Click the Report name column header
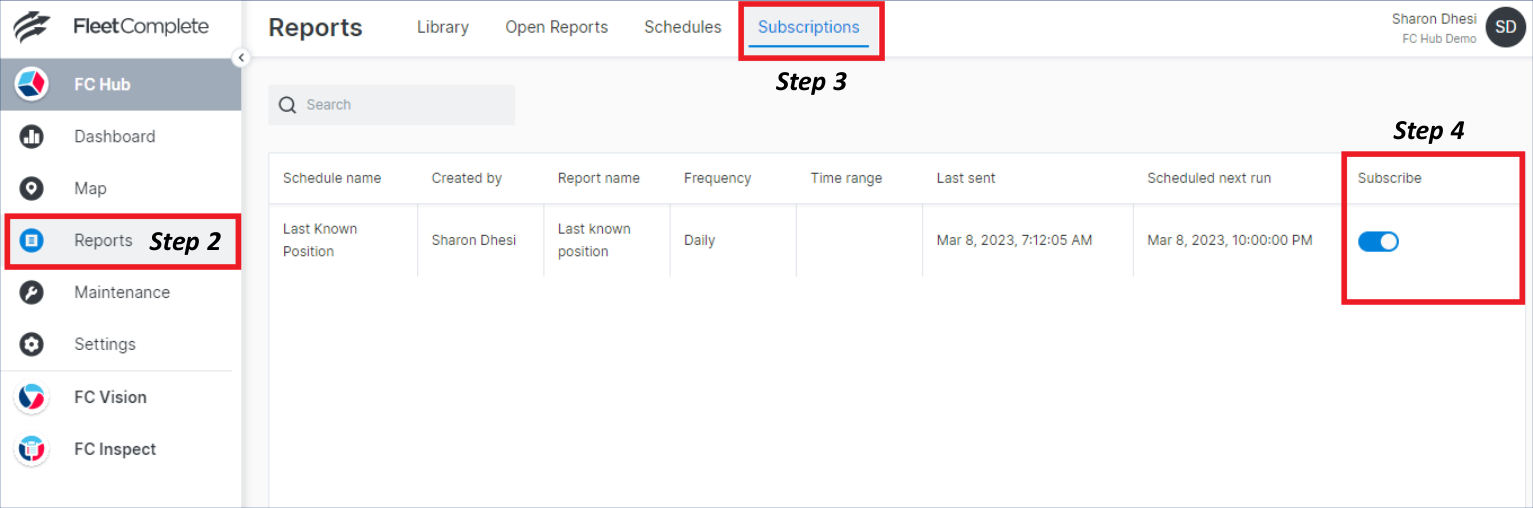The width and height of the screenshot is (1533, 508). [599, 178]
